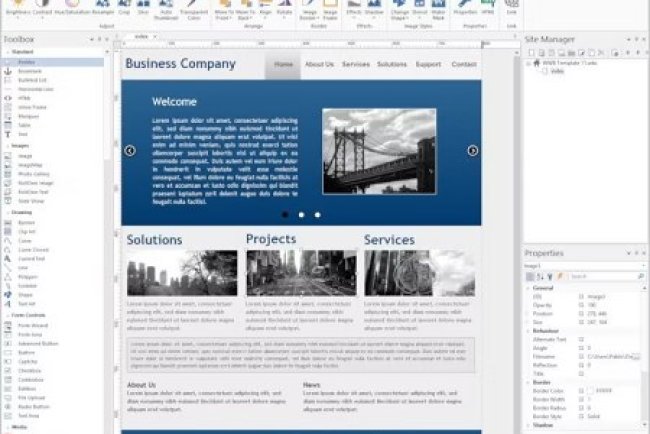Collapse the Behaviour section in Properties

coord(528,331)
